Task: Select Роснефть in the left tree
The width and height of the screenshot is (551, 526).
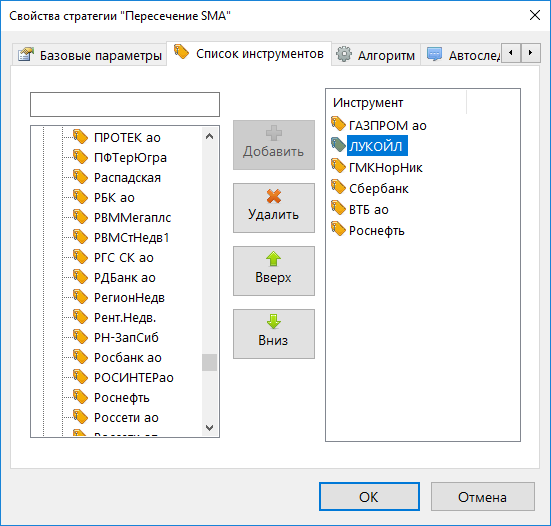Action: tap(122, 398)
